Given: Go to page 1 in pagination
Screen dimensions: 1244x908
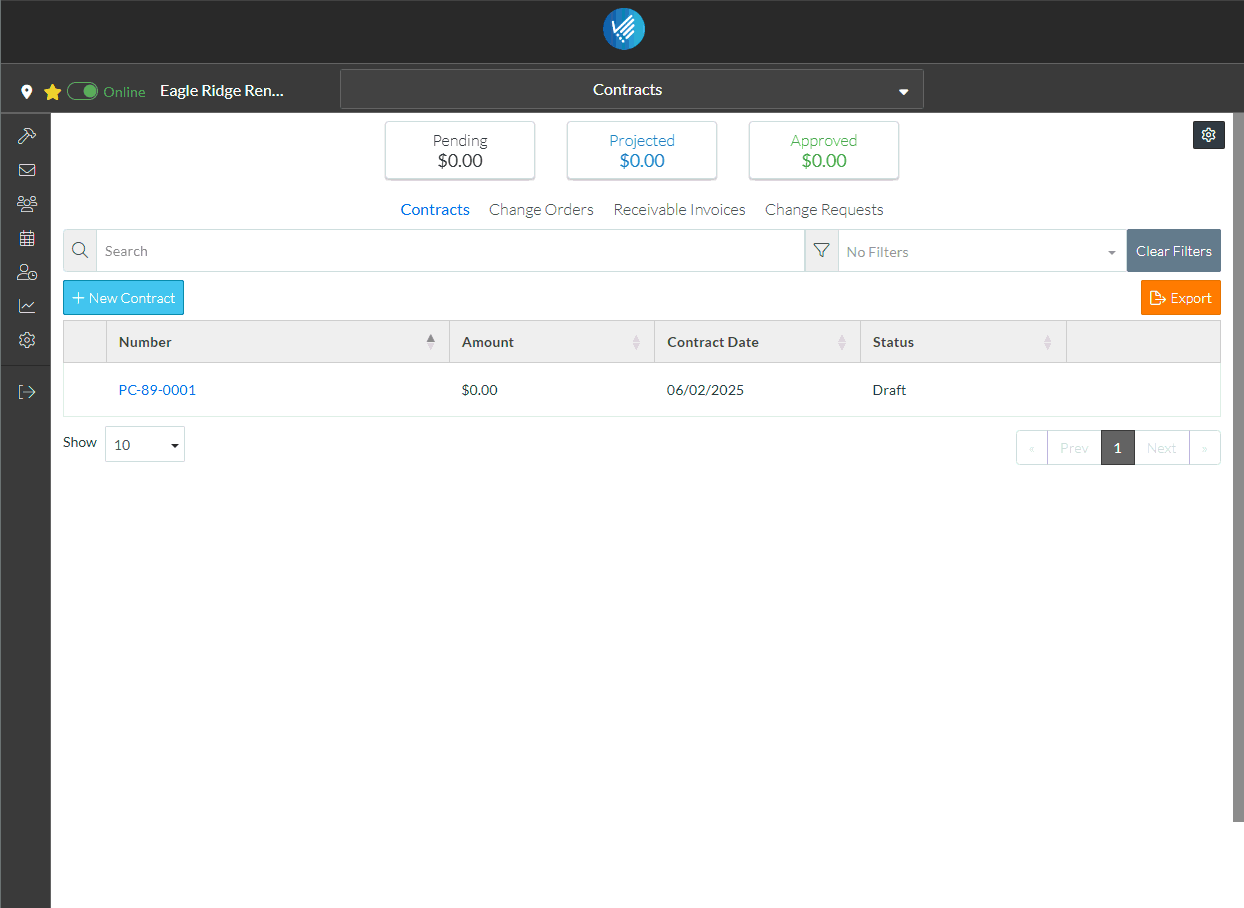Looking at the screenshot, I should tap(1117, 448).
